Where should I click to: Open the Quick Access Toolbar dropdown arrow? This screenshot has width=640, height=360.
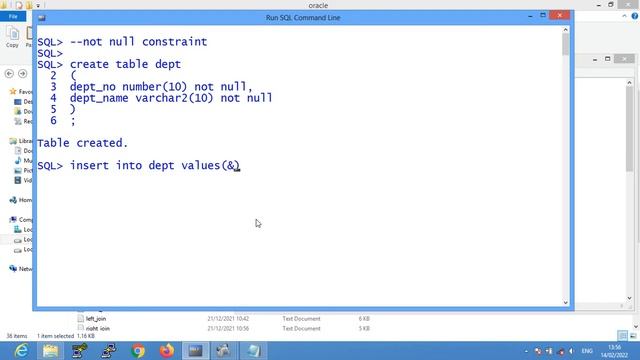pos(38,5)
